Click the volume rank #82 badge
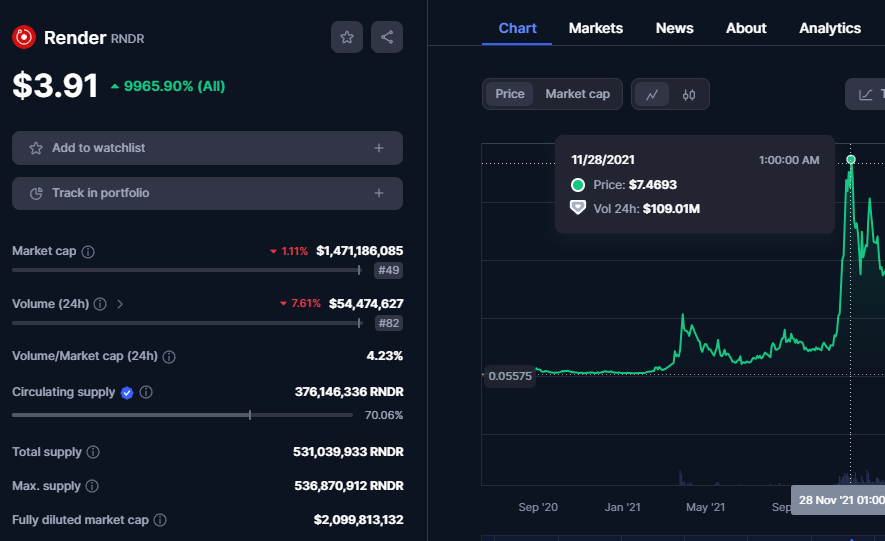 tap(388, 323)
